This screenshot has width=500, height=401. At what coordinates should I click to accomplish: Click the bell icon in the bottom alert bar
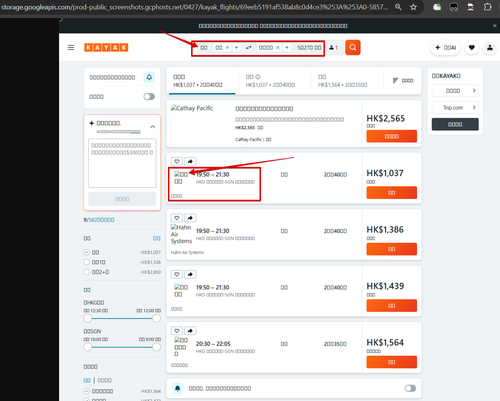tap(178, 388)
